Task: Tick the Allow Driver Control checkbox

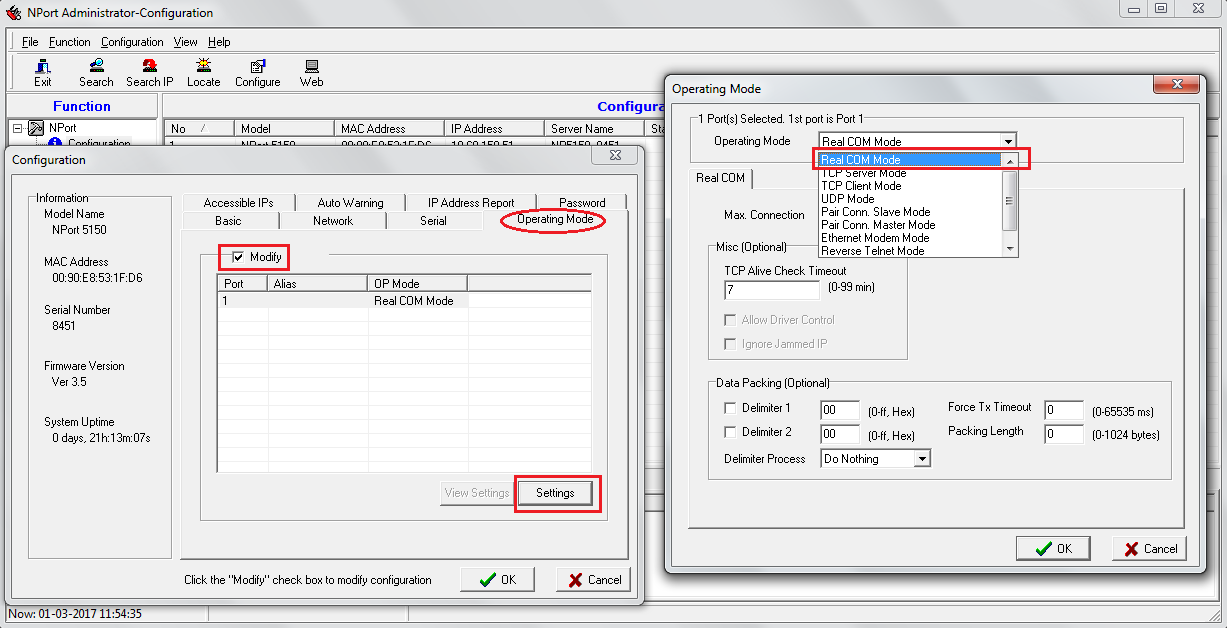Action: [x=730, y=320]
